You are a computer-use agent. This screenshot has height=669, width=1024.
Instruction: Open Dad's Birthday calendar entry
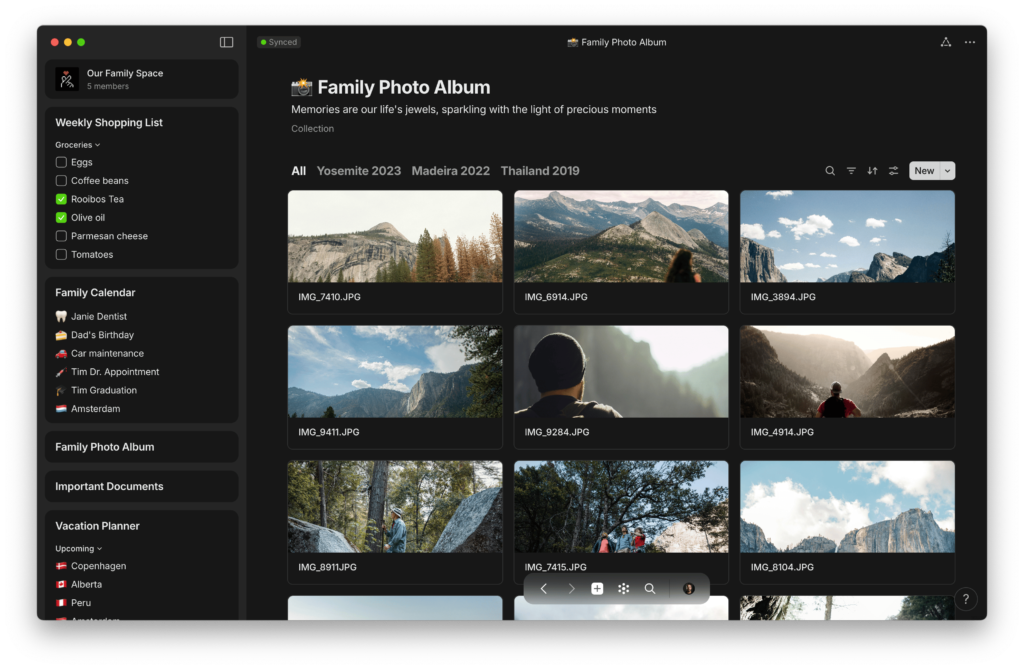coord(102,335)
